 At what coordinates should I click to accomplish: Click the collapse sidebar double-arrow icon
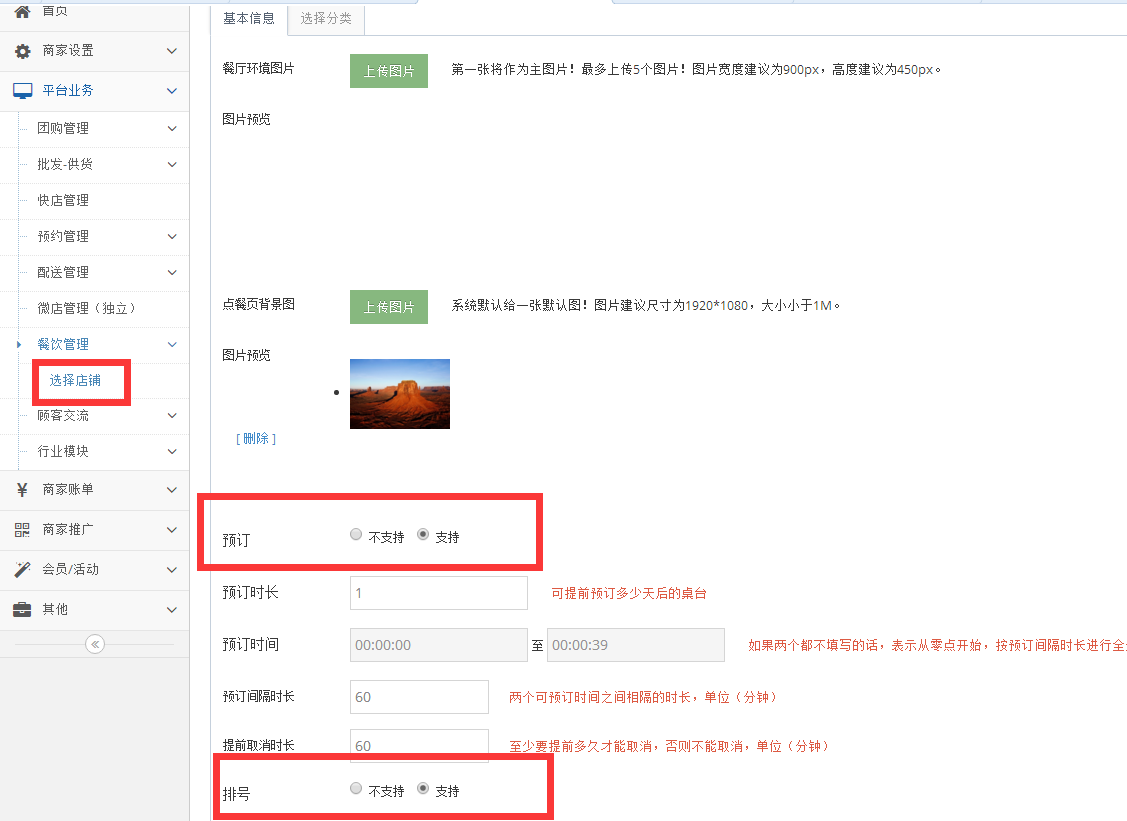tap(94, 644)
